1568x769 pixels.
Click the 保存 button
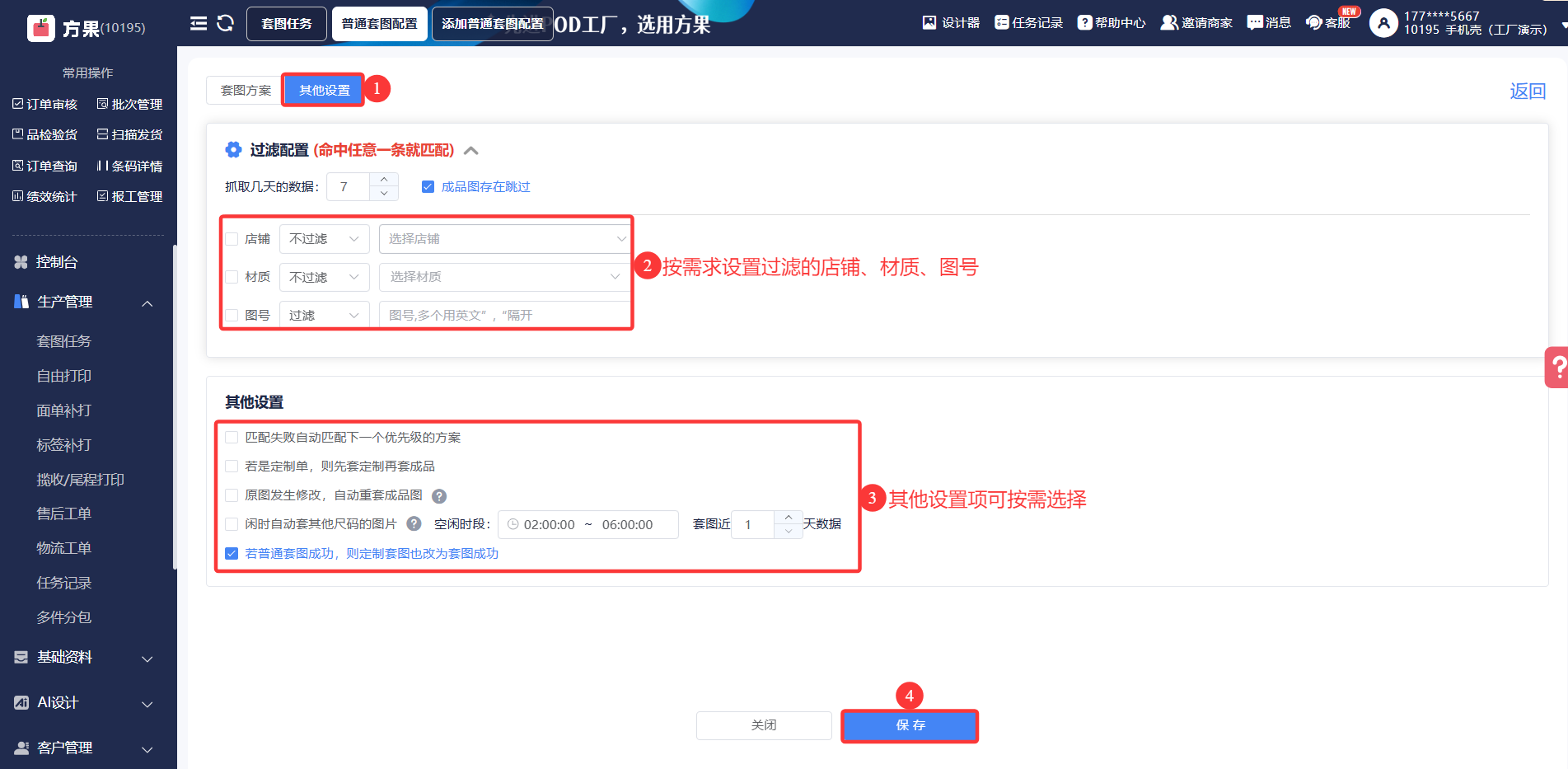(910, 725)
